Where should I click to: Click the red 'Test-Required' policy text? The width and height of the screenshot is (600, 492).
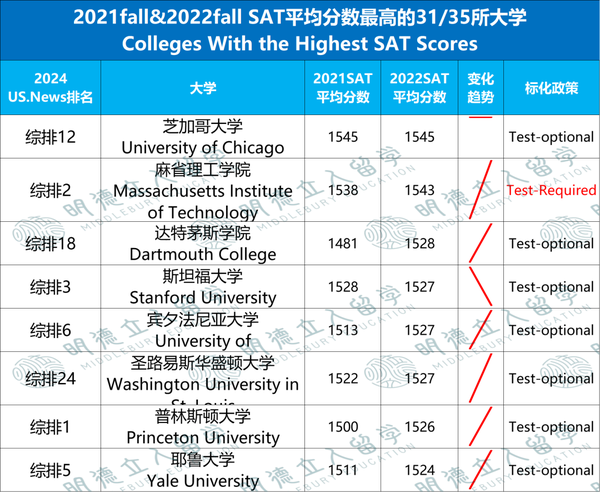[551, 190]
